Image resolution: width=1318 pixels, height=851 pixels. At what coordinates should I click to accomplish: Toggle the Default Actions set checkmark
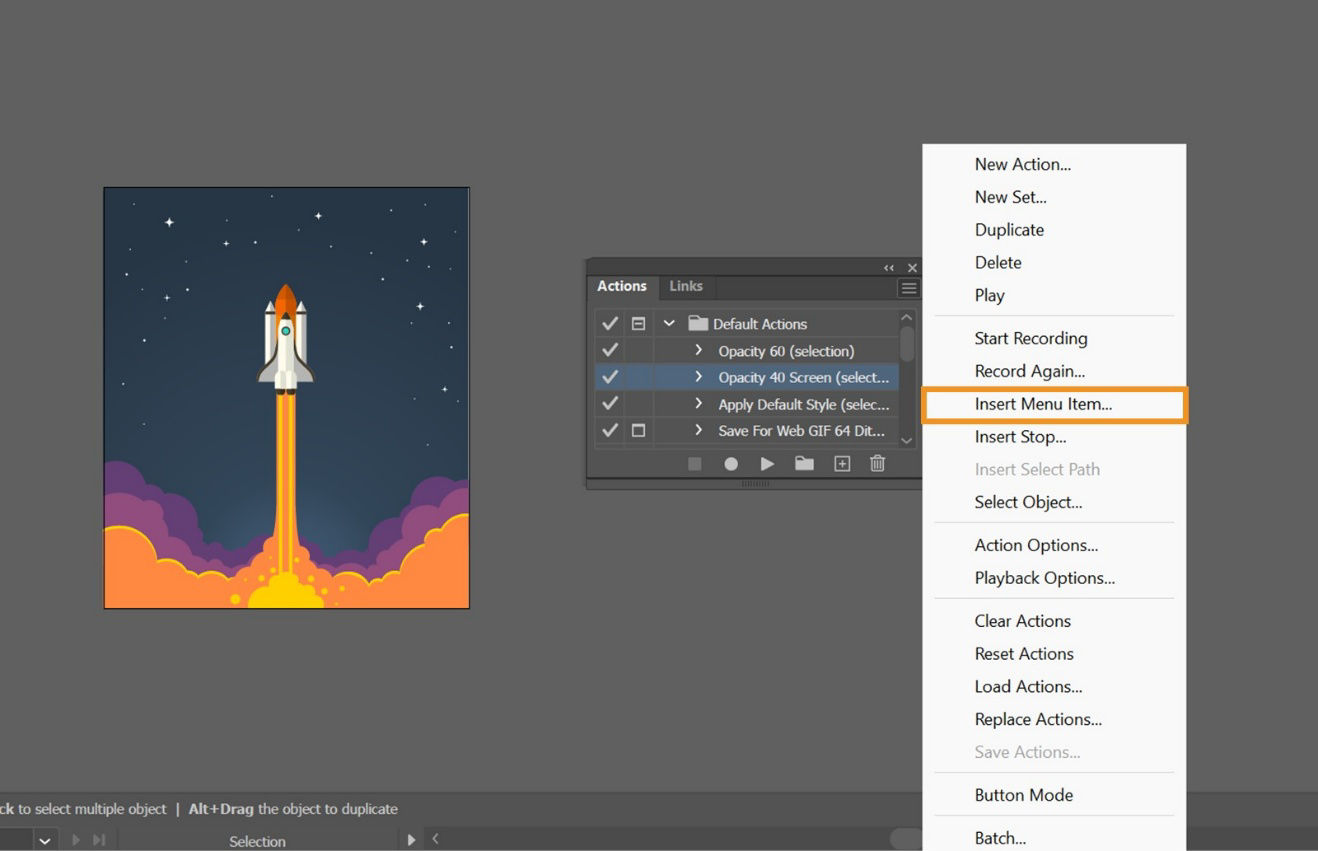[610, 323]
